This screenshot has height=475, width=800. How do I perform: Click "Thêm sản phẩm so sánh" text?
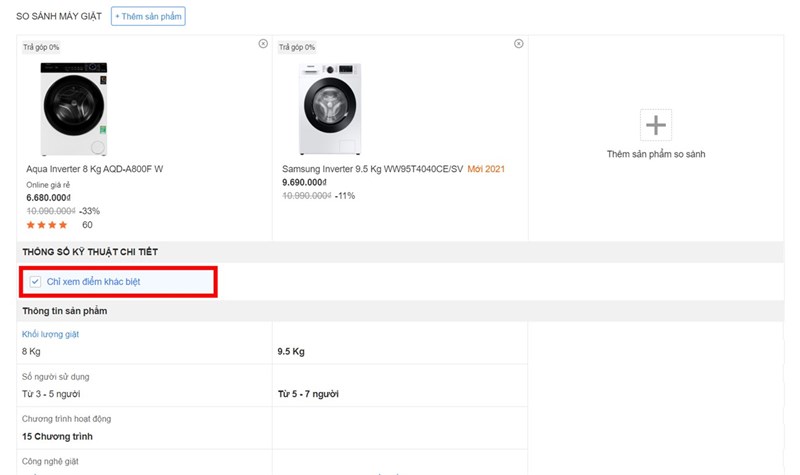656,154
